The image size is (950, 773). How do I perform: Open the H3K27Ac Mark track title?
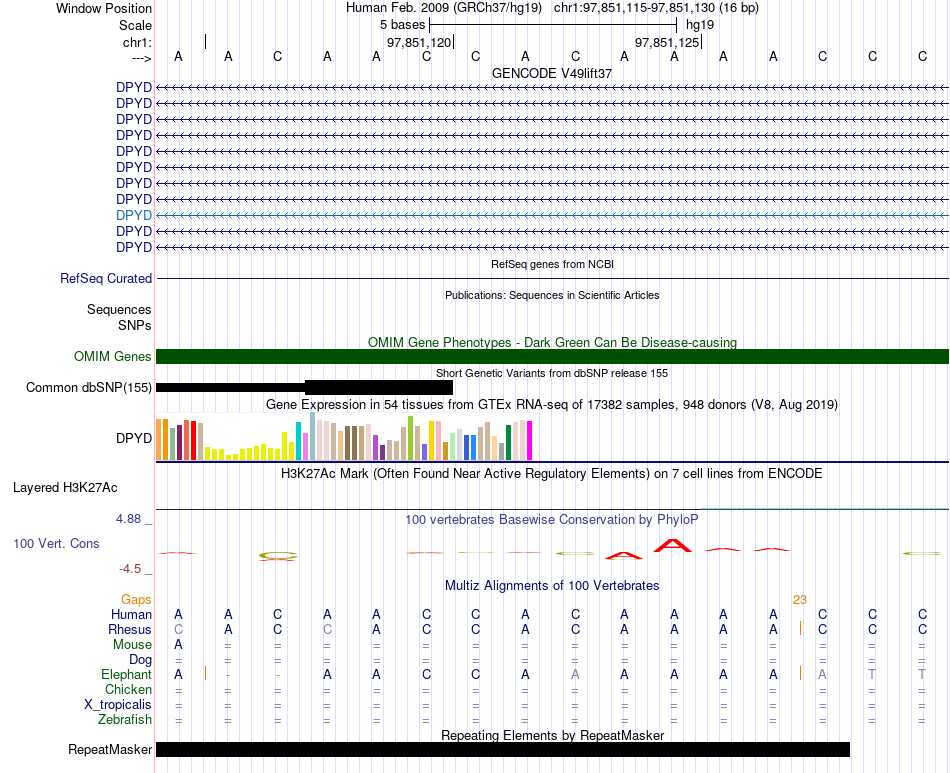coord(552,473)
